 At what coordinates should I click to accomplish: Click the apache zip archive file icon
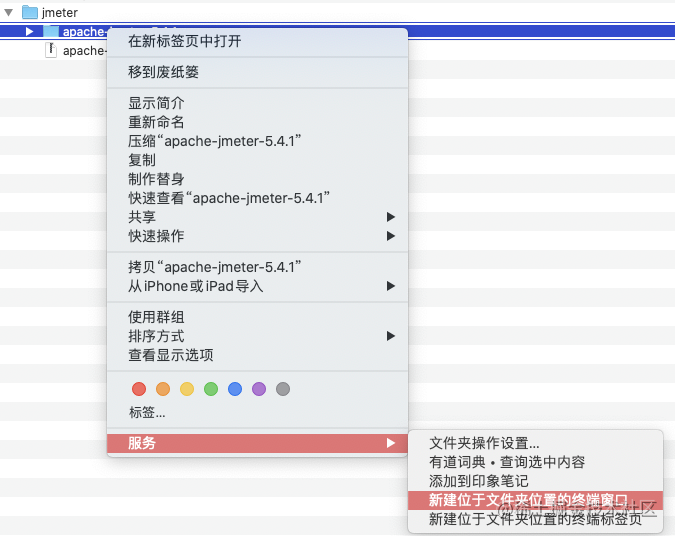click(51, 50)
